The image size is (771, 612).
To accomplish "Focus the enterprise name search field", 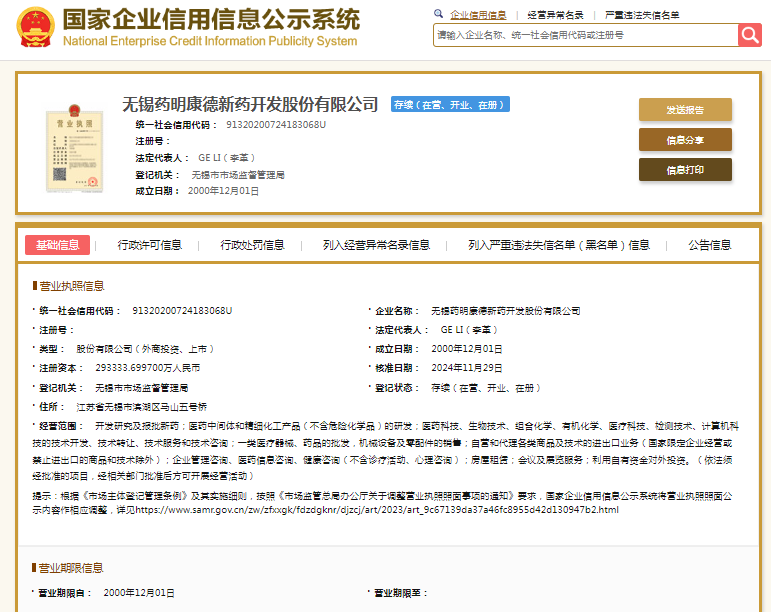I will pos(586,35).
